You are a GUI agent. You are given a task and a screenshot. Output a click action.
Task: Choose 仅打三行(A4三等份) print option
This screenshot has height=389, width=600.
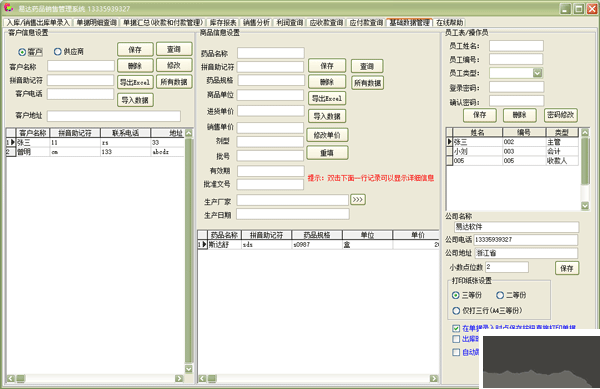(x=456, y=311)
